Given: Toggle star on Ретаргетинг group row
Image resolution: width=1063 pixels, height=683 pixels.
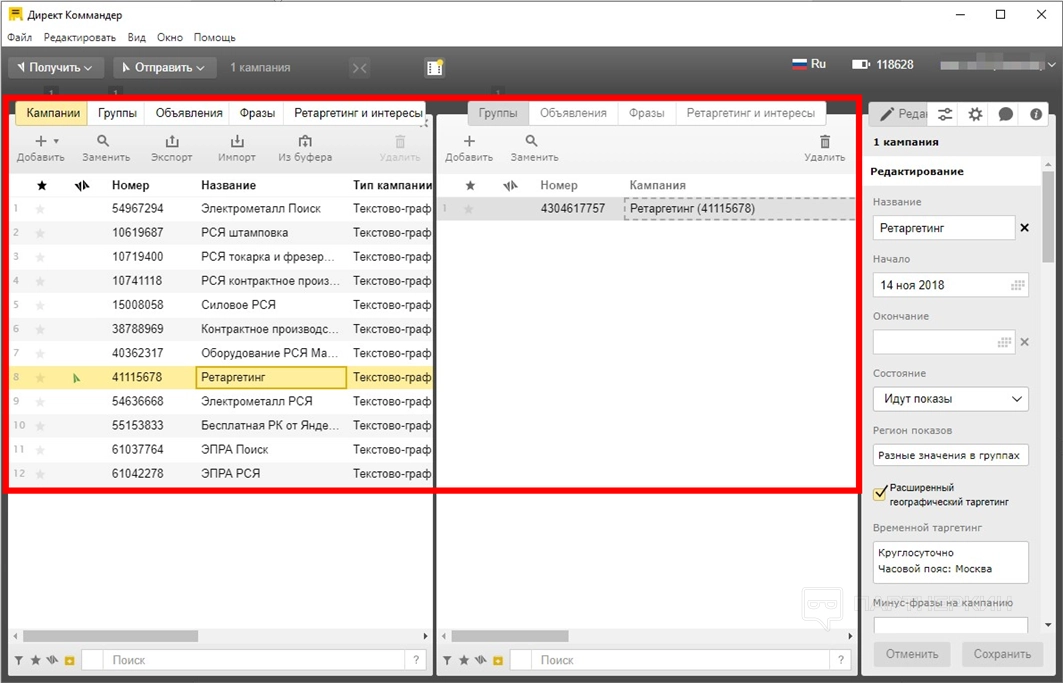Looking at the screenshot, I should pos(470,209).
